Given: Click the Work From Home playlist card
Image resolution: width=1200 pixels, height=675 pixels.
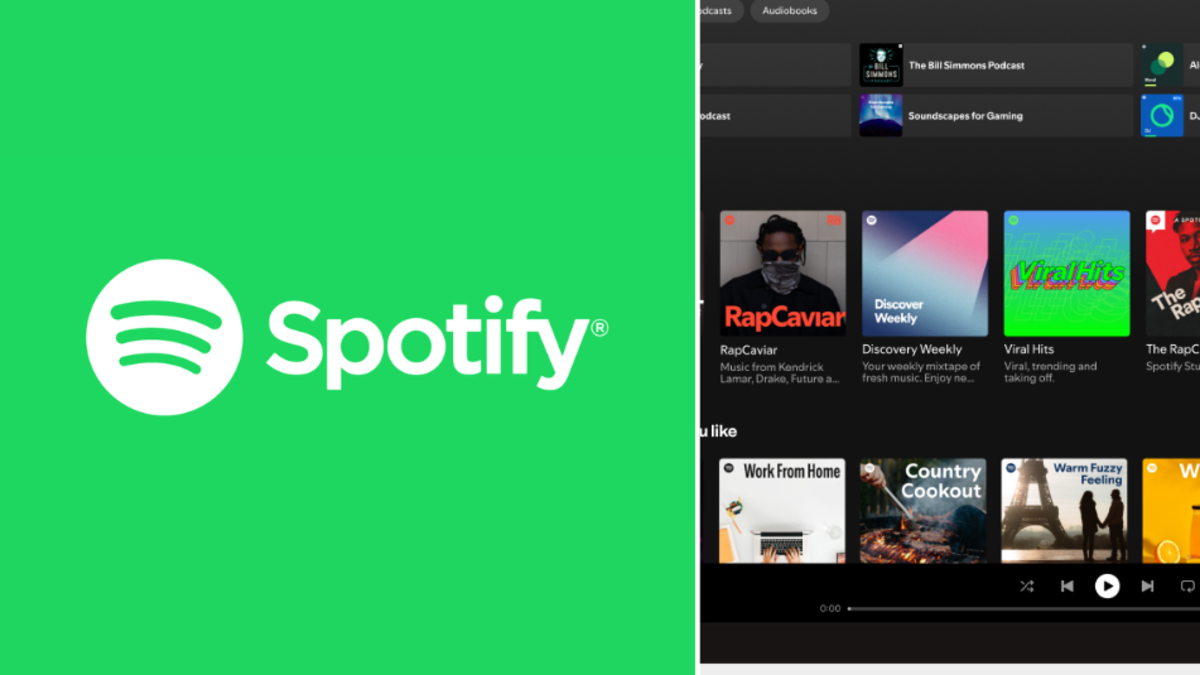Looking at the screenshot, I should (x=783, y=510).
